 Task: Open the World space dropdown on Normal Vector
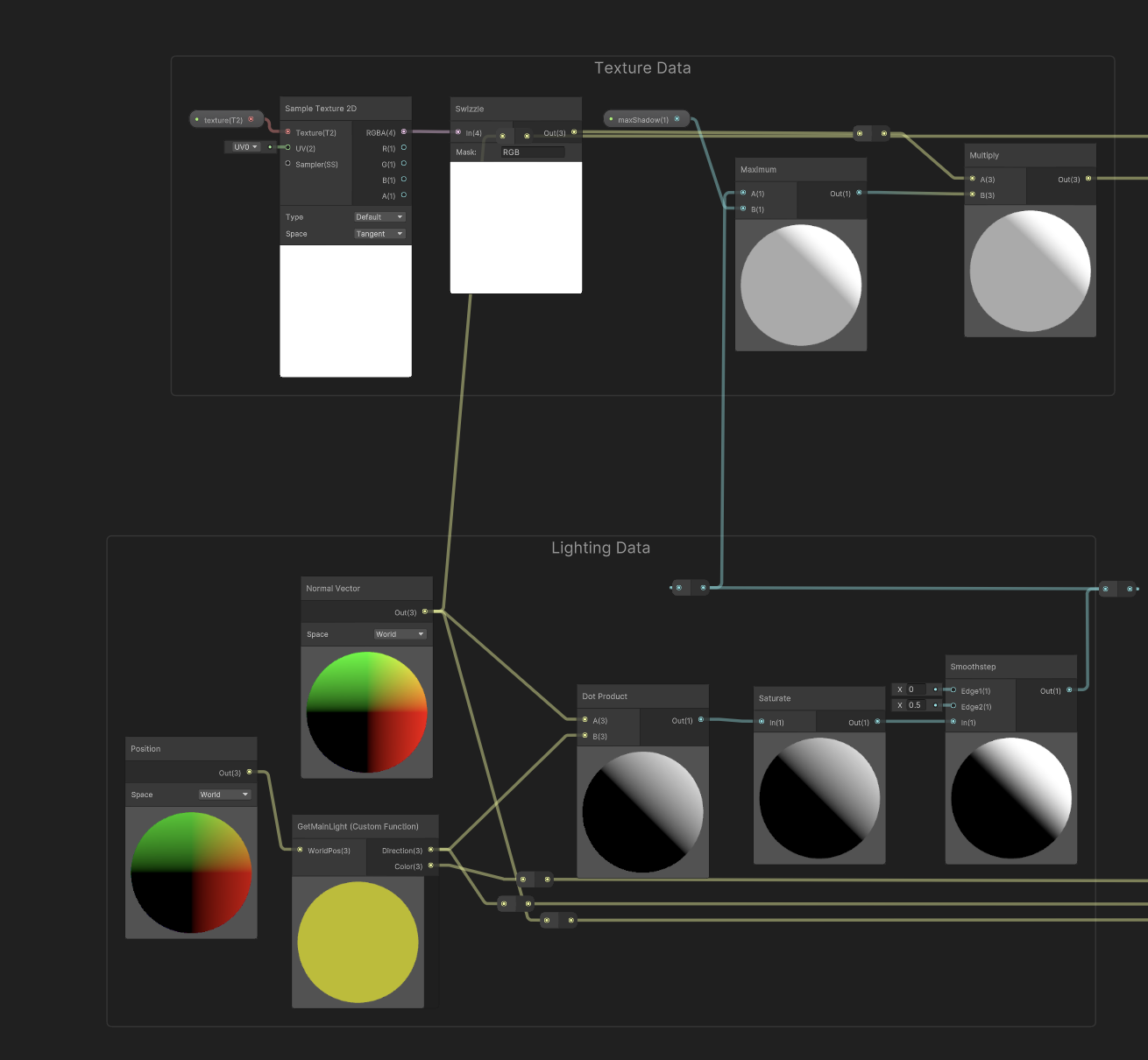tap(400, 633)
